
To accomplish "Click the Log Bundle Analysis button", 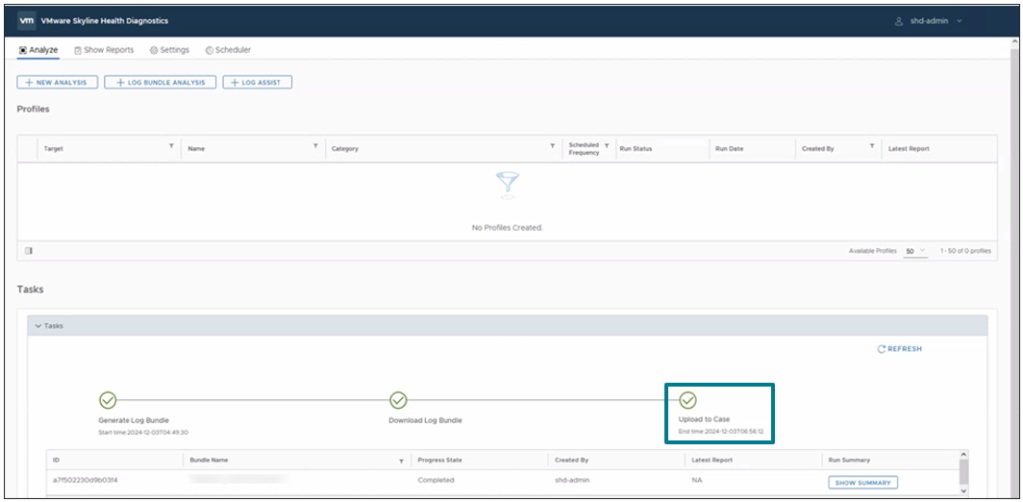I will (160, 82).
